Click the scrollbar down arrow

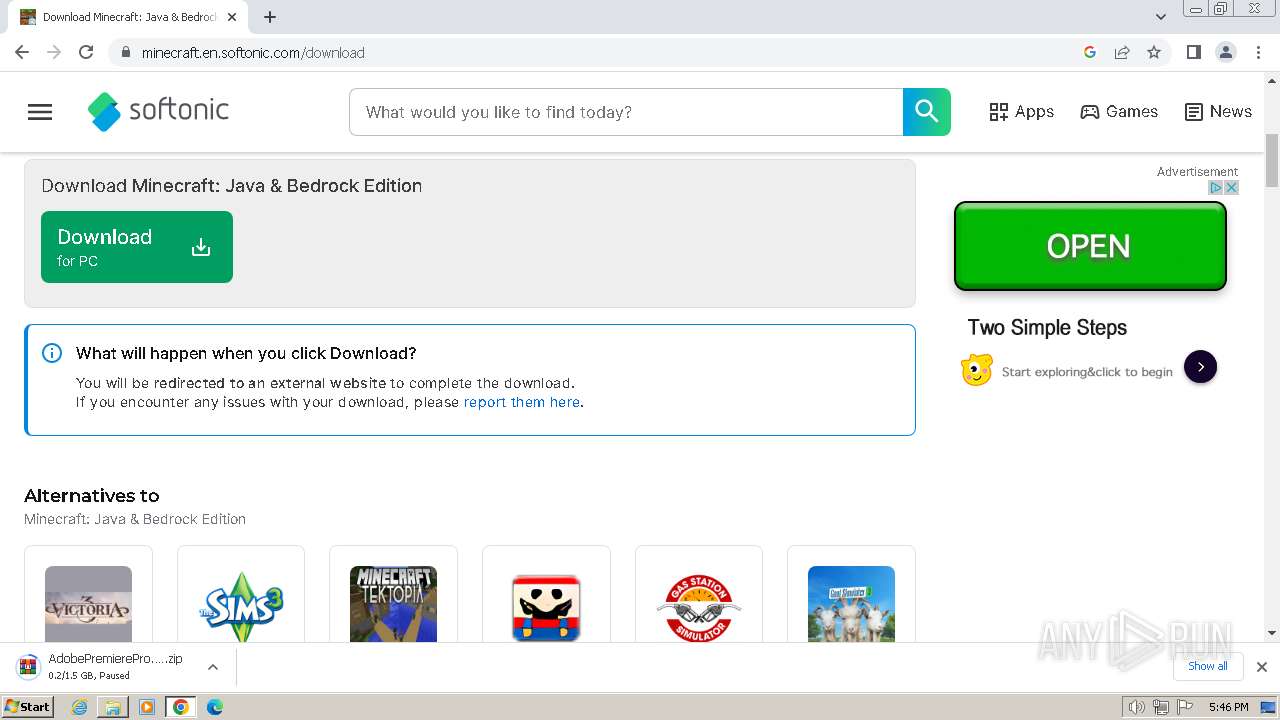tap(1272, 632)
